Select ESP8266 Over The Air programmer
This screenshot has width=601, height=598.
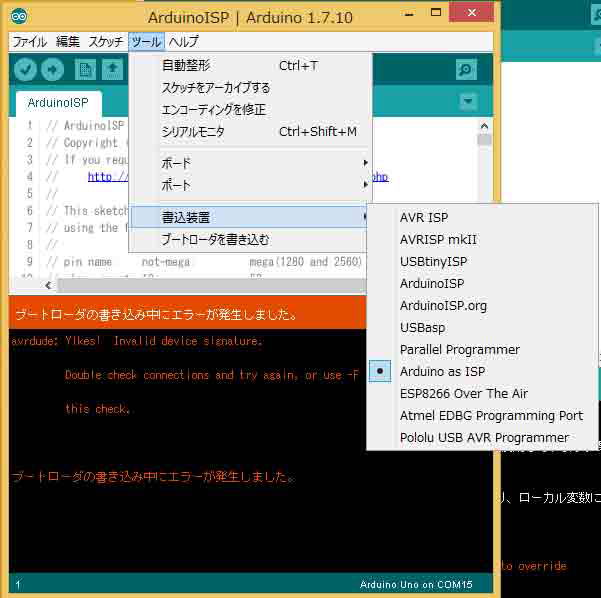(x=482, y=394)
